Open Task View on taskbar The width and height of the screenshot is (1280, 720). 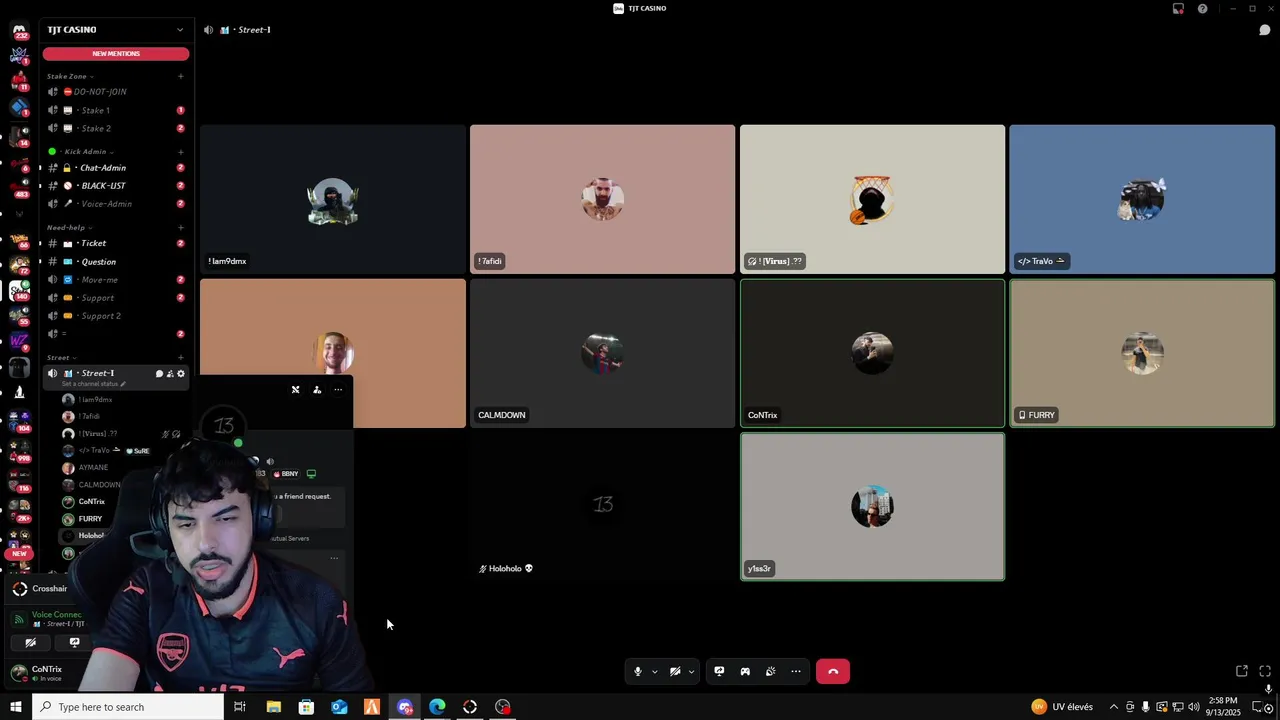pos(240,707)
